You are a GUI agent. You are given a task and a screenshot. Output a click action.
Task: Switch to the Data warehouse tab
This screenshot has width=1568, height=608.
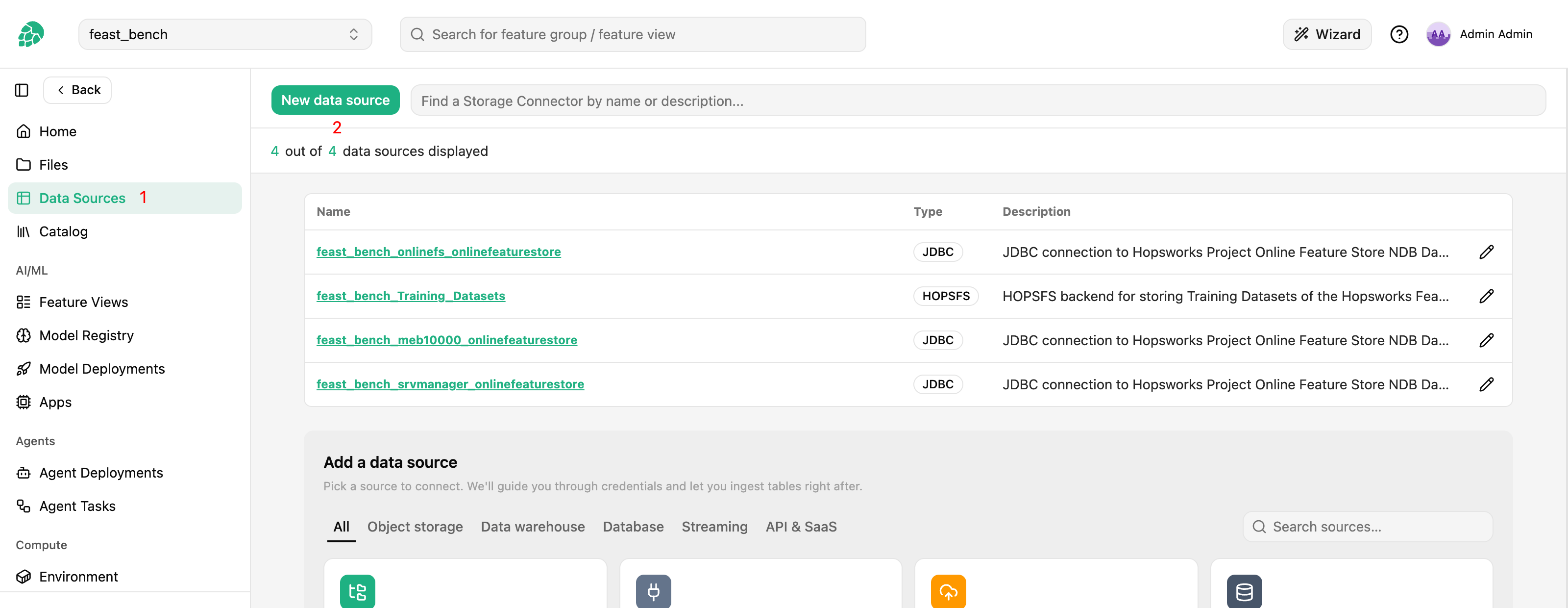tap(533, 527)
